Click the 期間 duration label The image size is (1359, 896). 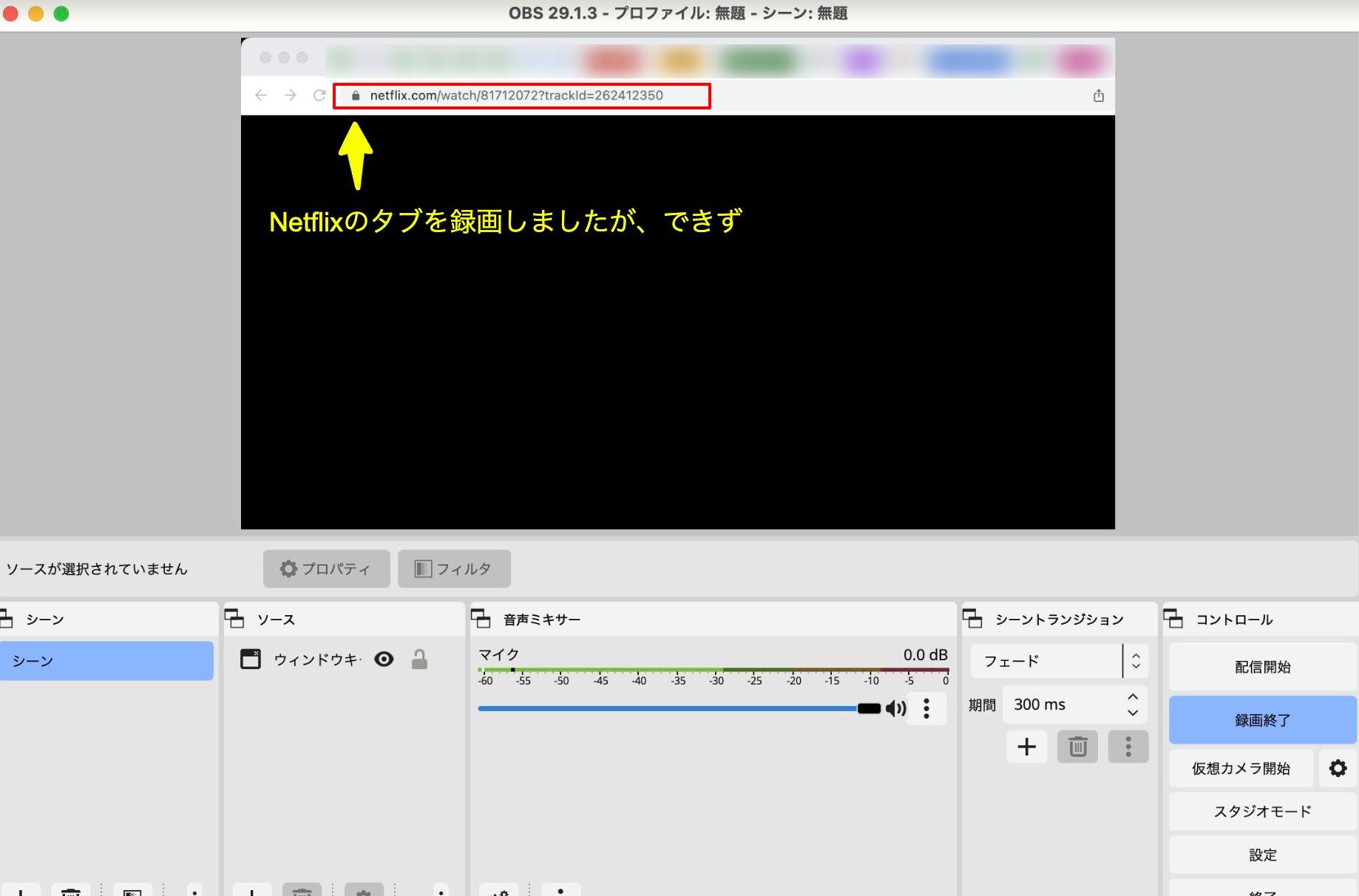point(982,705)
